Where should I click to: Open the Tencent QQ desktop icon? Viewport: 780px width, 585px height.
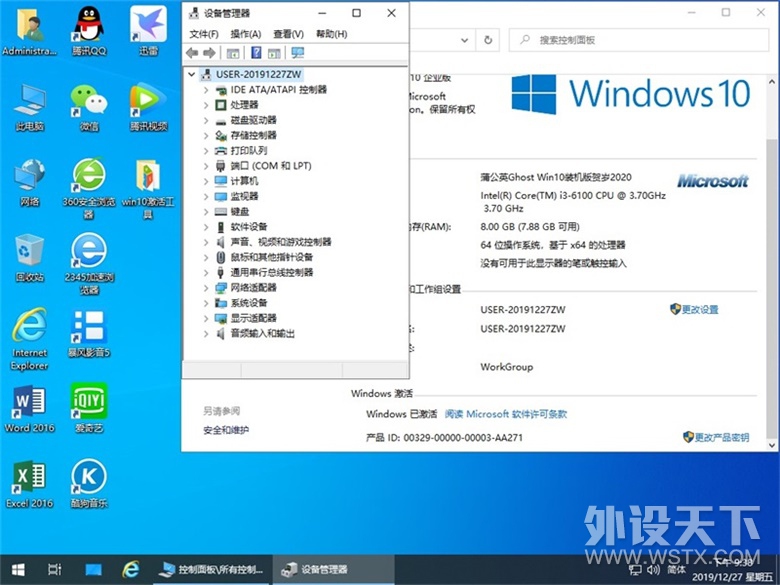click(x=89, y=30)
